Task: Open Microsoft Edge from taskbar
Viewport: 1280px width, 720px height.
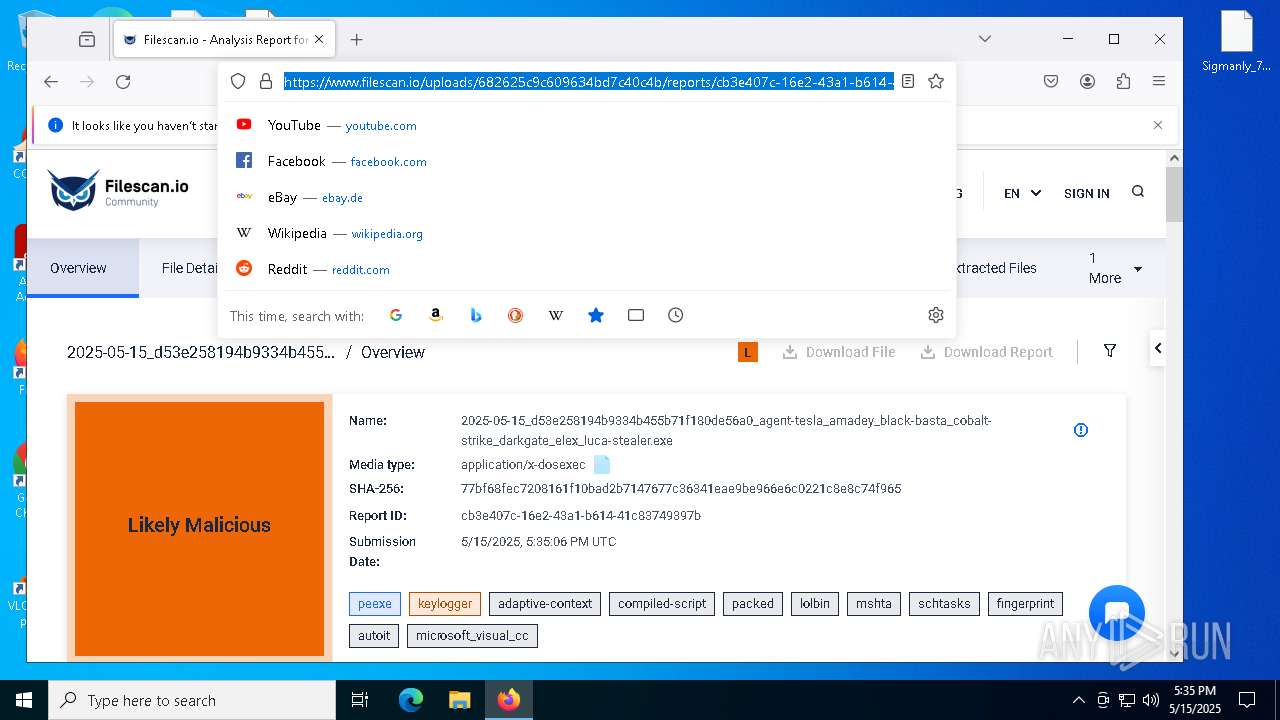Action: tap(411, 700)
